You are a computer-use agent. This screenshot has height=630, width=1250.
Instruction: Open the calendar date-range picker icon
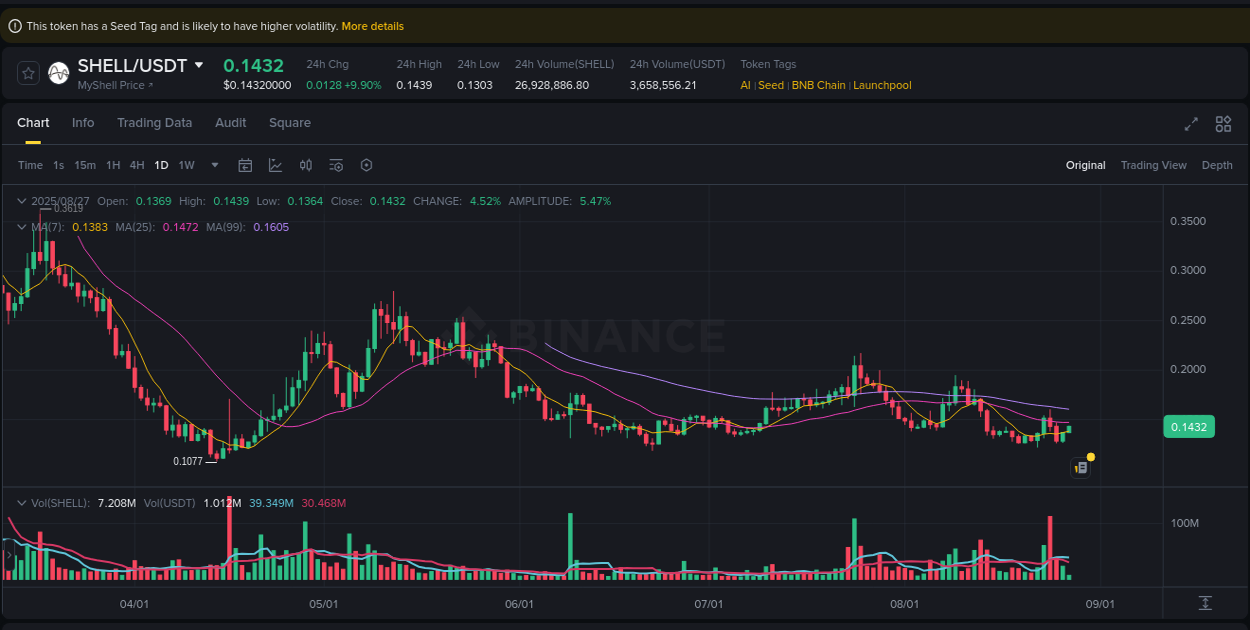tap(245, 165)
